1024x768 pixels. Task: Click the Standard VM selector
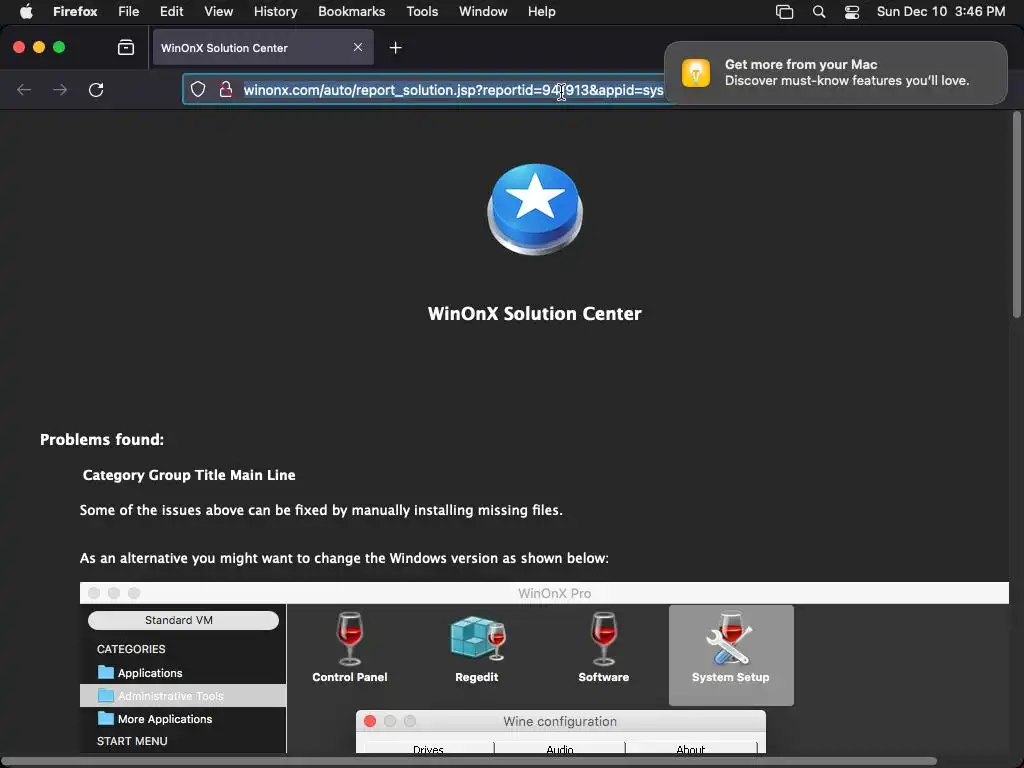[x=184, y=620]
